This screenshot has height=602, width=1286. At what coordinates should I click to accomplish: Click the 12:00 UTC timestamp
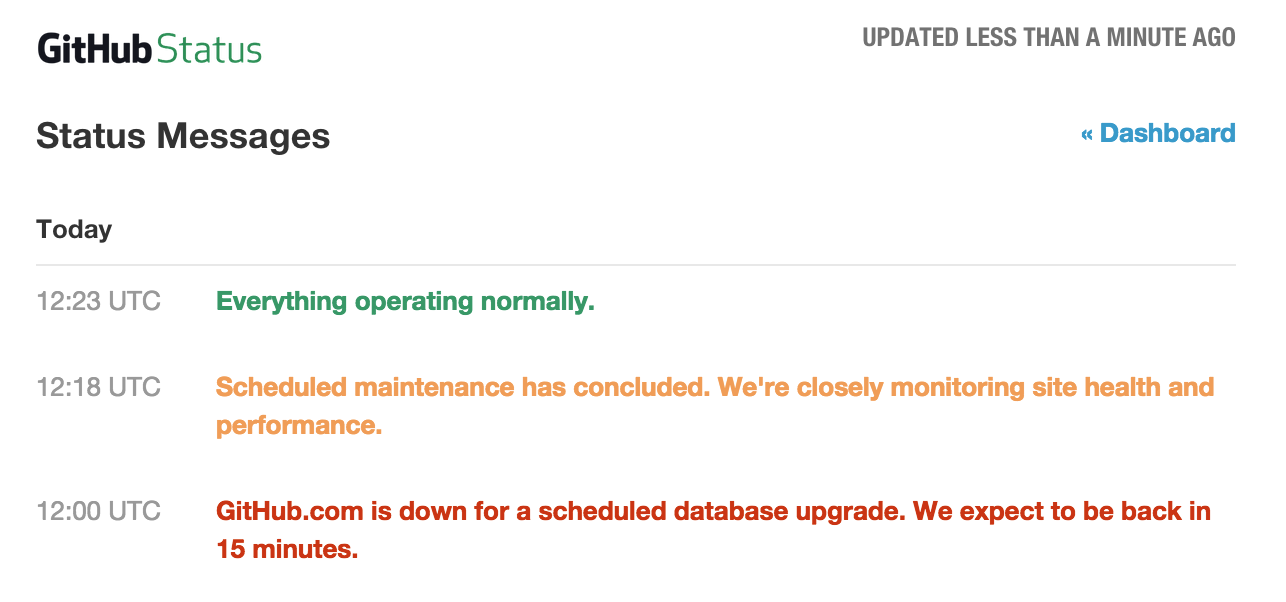98,512
